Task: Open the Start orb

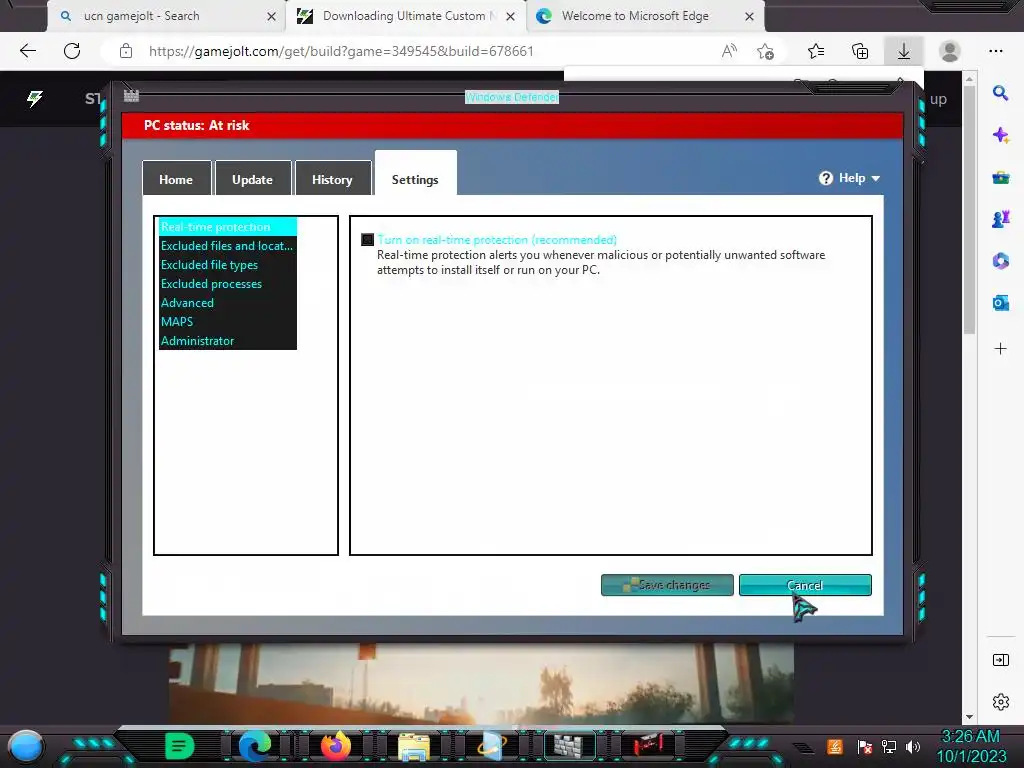Action: click(26, 746)
